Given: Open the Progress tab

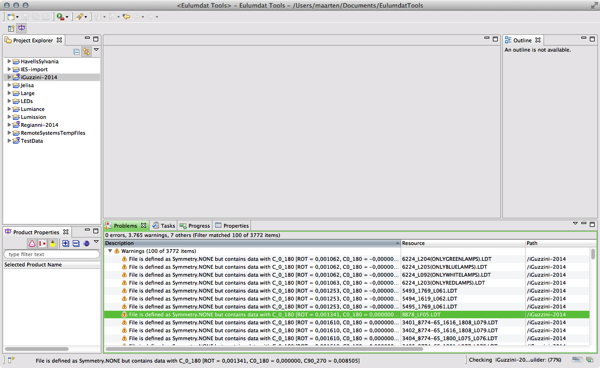Looking at the screenshot, I should coord(195,226).
